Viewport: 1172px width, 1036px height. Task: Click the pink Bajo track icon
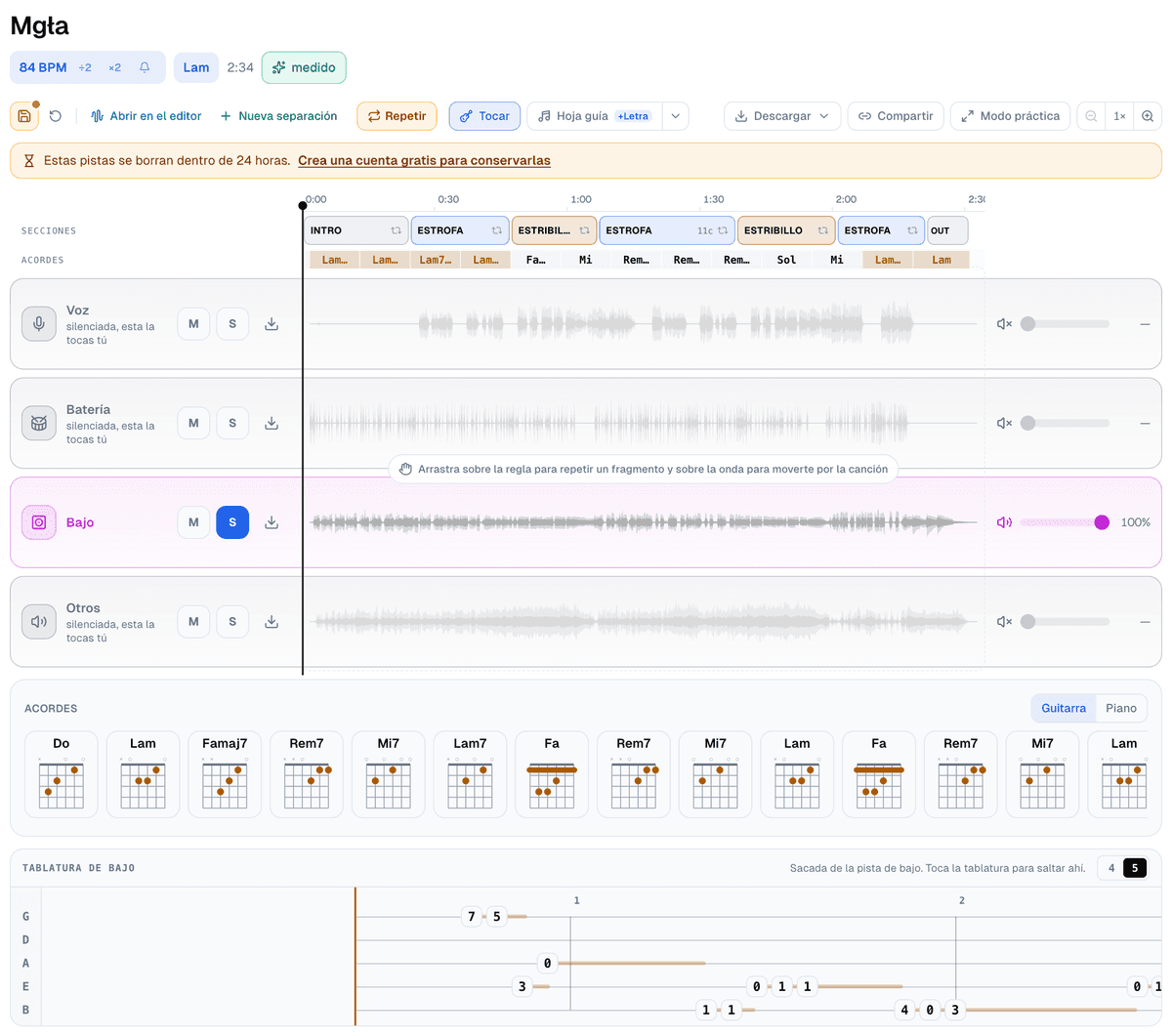pyautogui.click(x=39, y=522)
